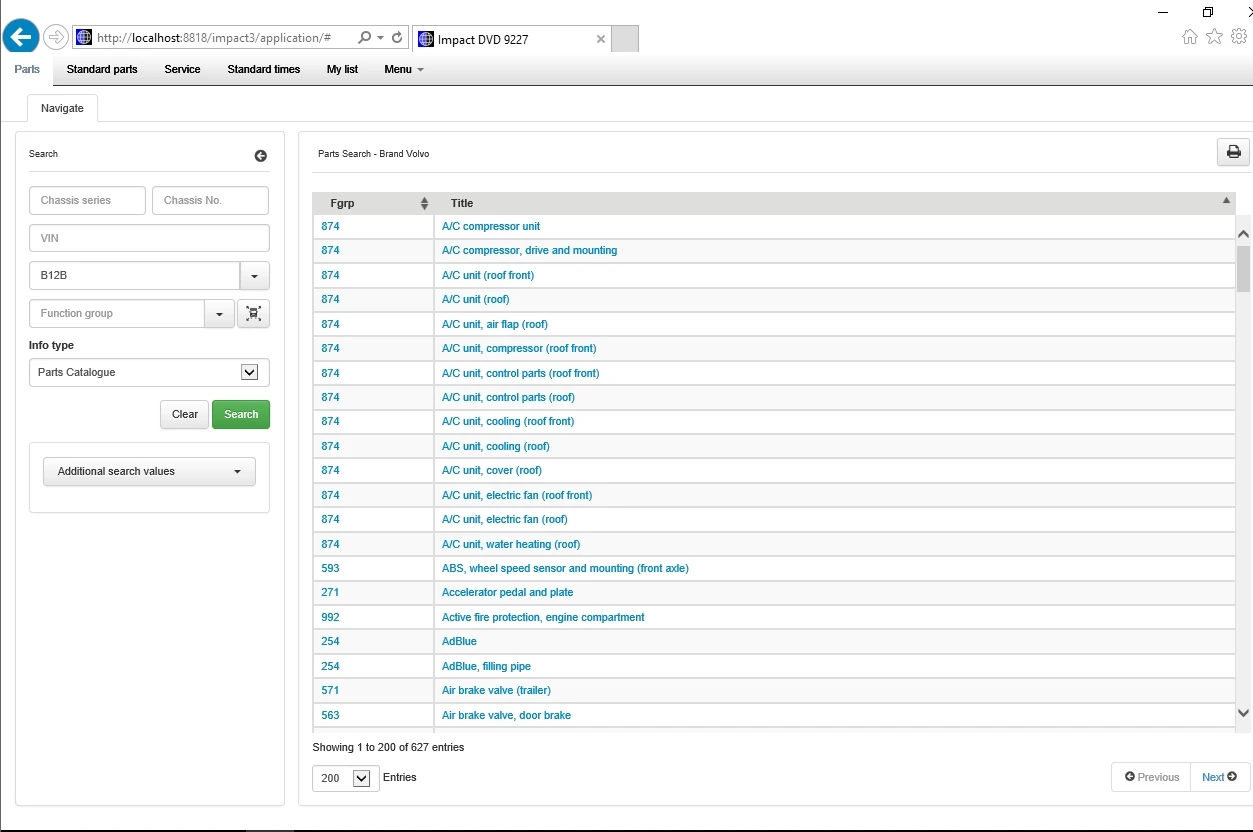
Task: Open A/C unit (roof front) link
Action: coord(488,276)
